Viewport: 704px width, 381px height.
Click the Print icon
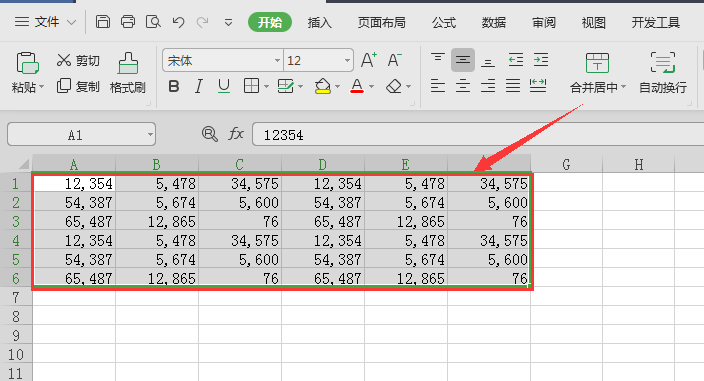pyautogui.click(x=128, y=22)
